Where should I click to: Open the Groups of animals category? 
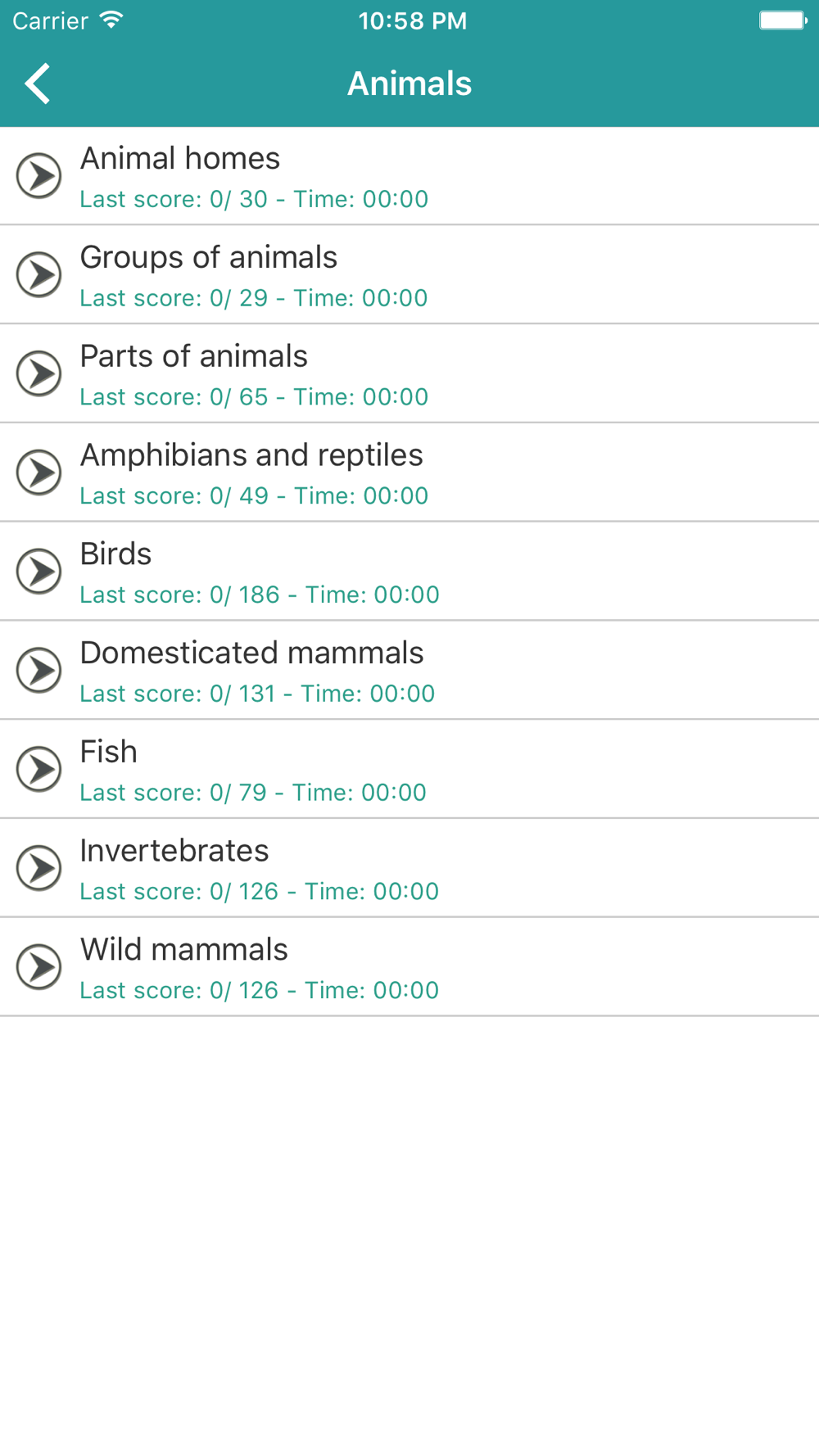point(409,274)
